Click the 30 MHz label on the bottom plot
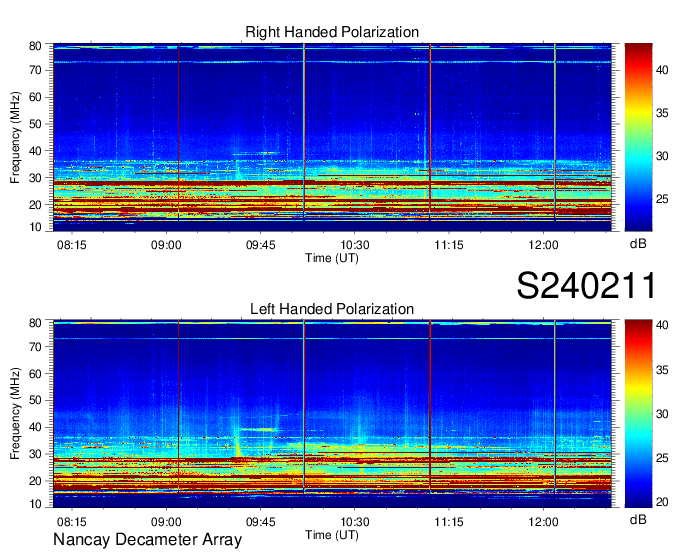Screen dimensions: 680x552 click(x=35, y=454)
